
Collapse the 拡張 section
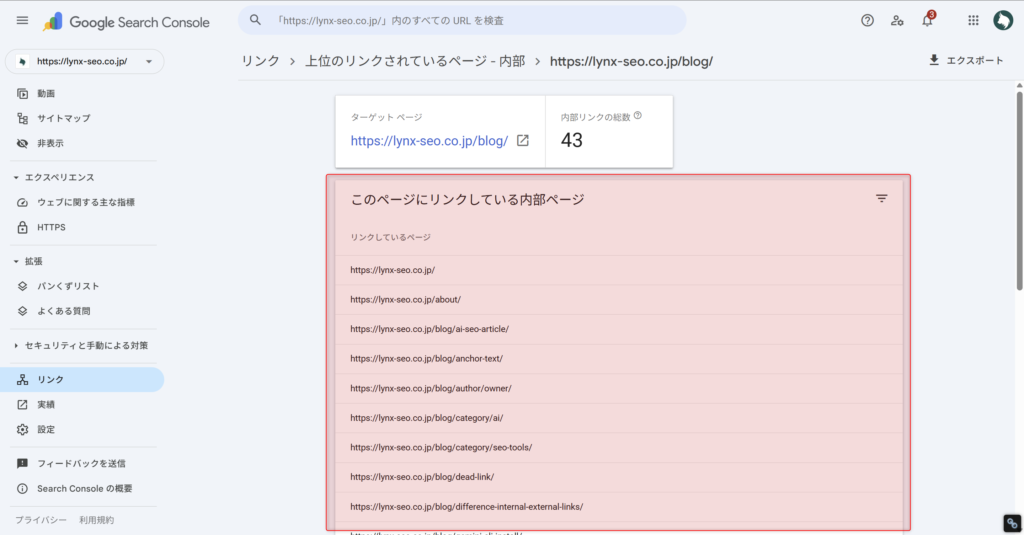[16, 261]
